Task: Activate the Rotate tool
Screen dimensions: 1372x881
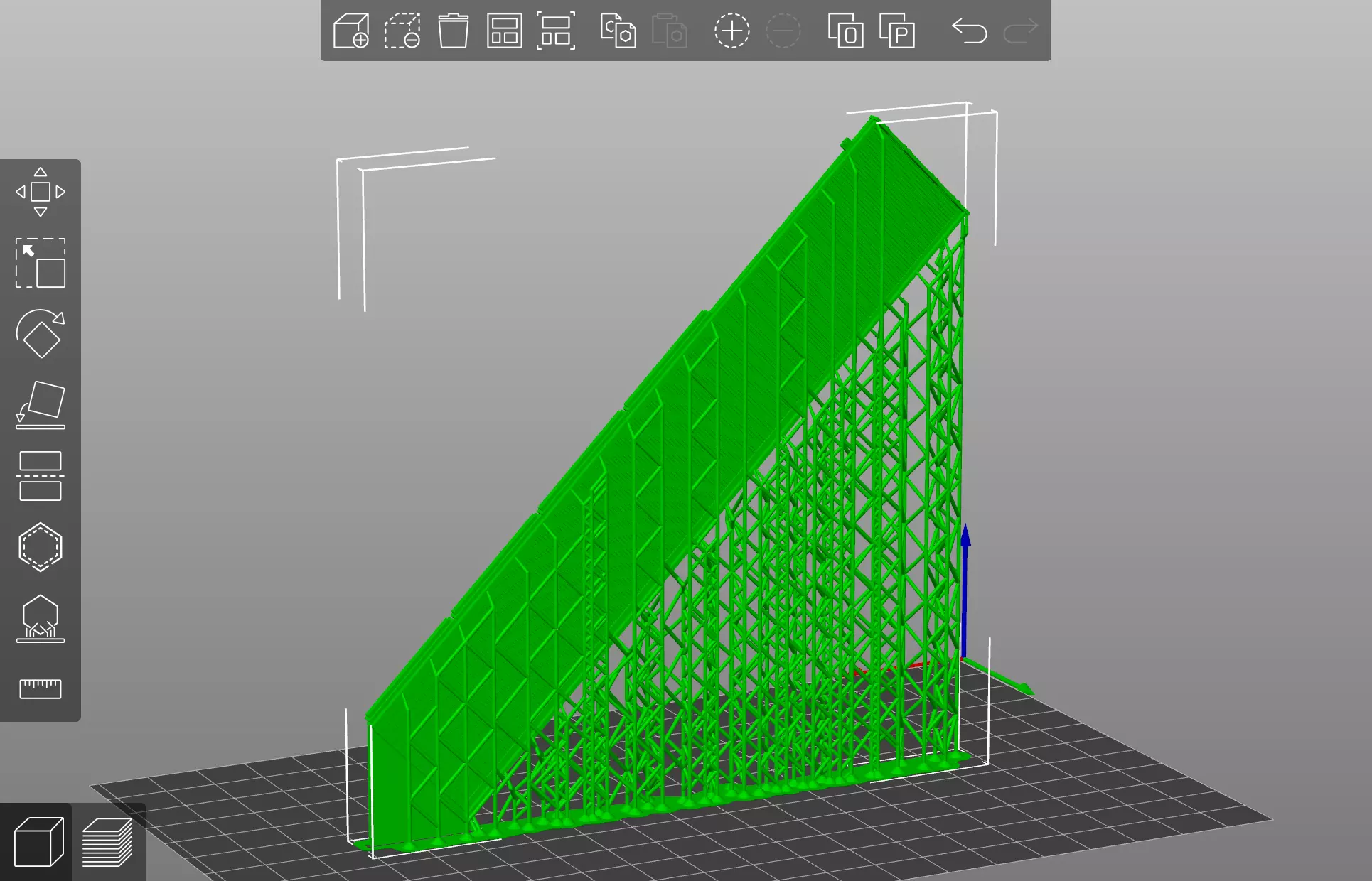Action: coord(41,334)
